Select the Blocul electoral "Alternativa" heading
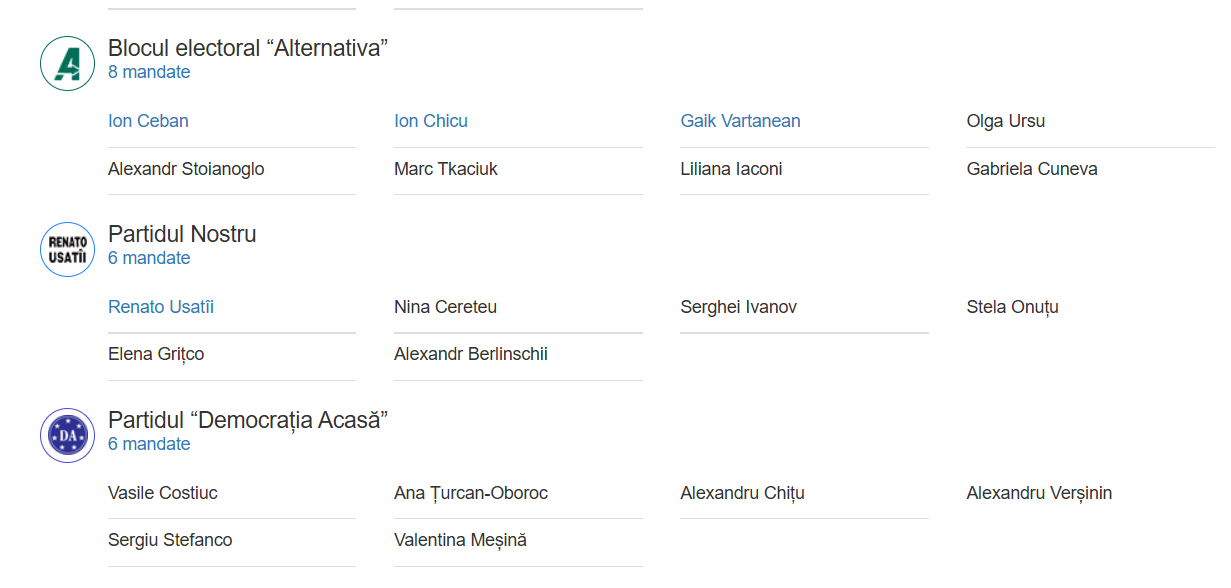Image resolution: width=1231 pixels, height=588 pixels. 248,48
